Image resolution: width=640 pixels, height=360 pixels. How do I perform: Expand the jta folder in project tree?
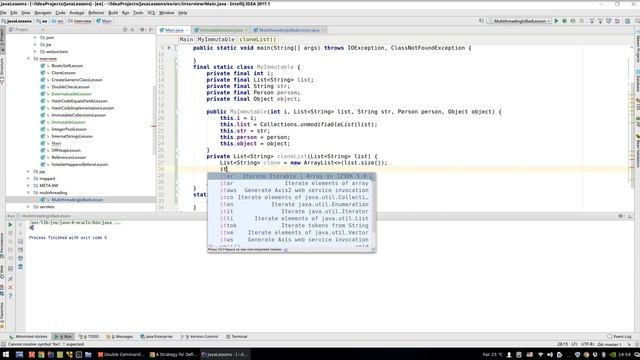pyautogui.click(x=35, y=44)
